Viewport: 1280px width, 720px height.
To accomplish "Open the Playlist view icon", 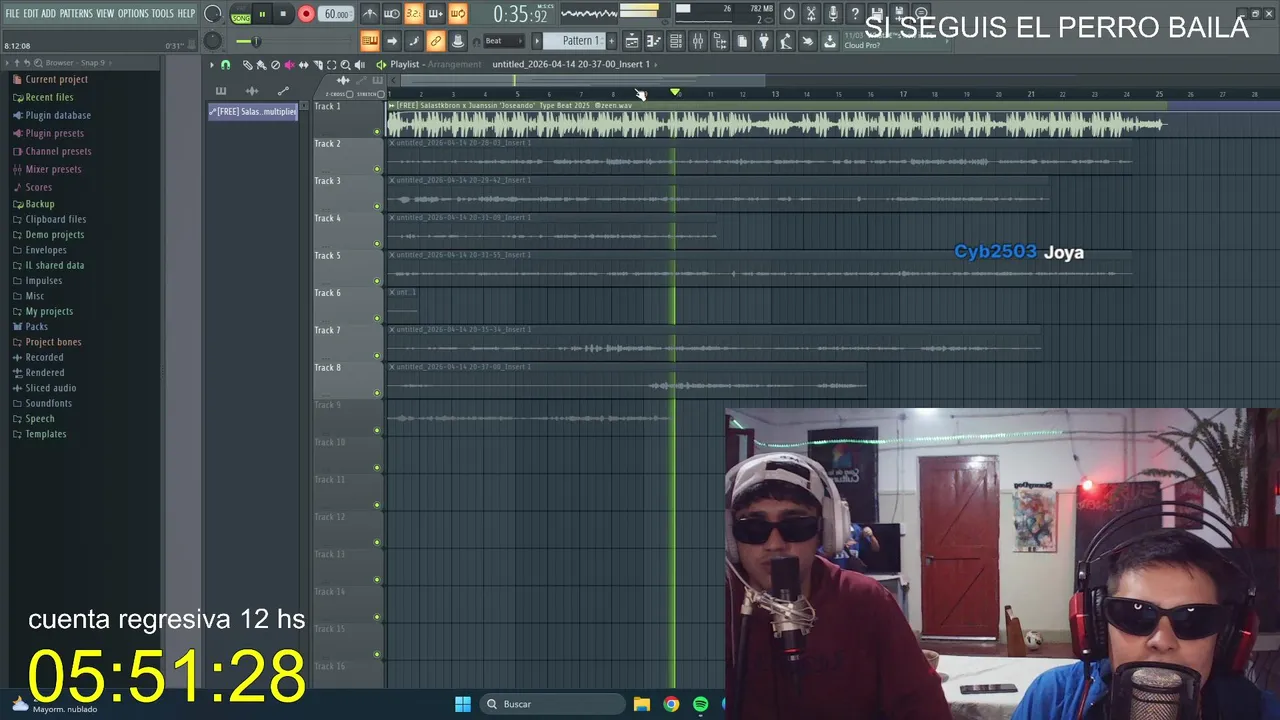I will tap(632, 41).
